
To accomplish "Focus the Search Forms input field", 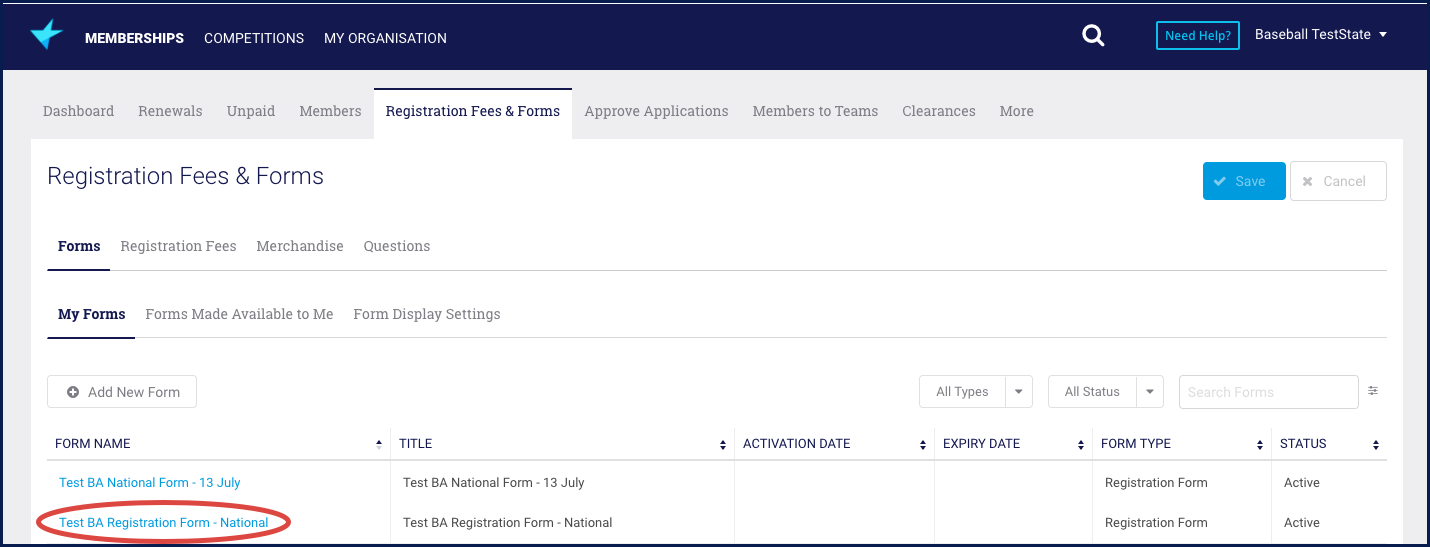I will click(1267, 392).
